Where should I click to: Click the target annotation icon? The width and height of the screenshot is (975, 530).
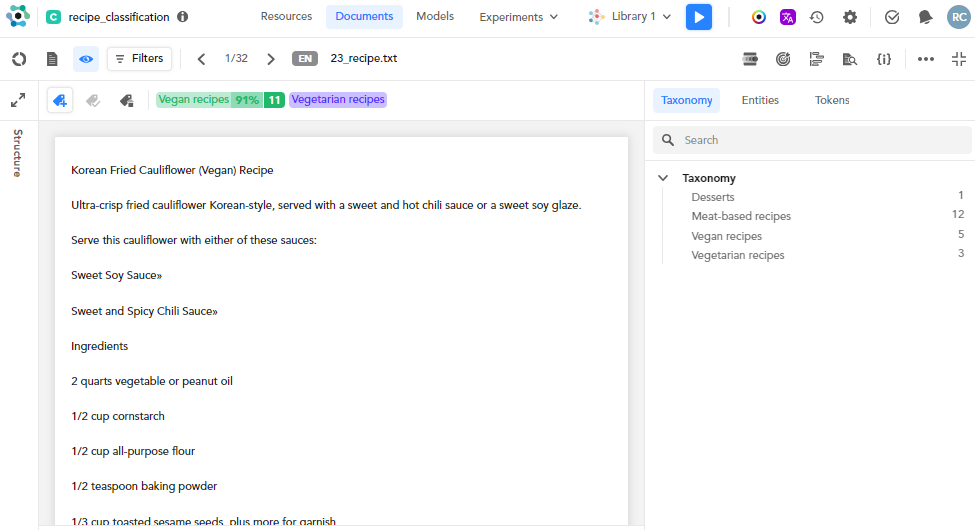click(x=783, y=59)
